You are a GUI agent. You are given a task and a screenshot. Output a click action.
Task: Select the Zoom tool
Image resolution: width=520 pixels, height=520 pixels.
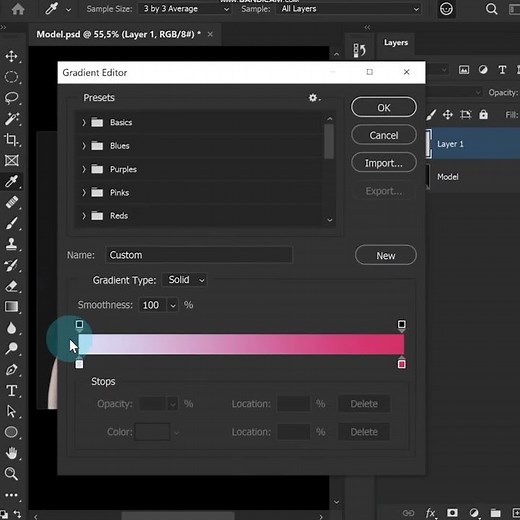[11, 474]
